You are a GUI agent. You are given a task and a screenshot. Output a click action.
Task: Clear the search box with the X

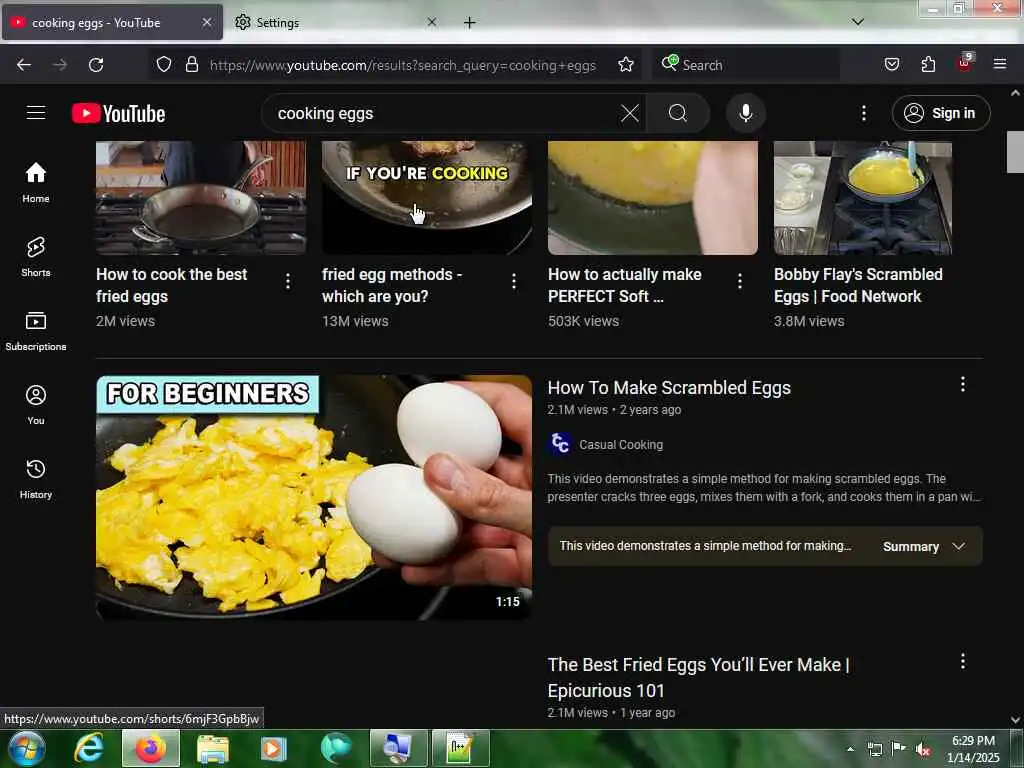[x=630, y=113]
